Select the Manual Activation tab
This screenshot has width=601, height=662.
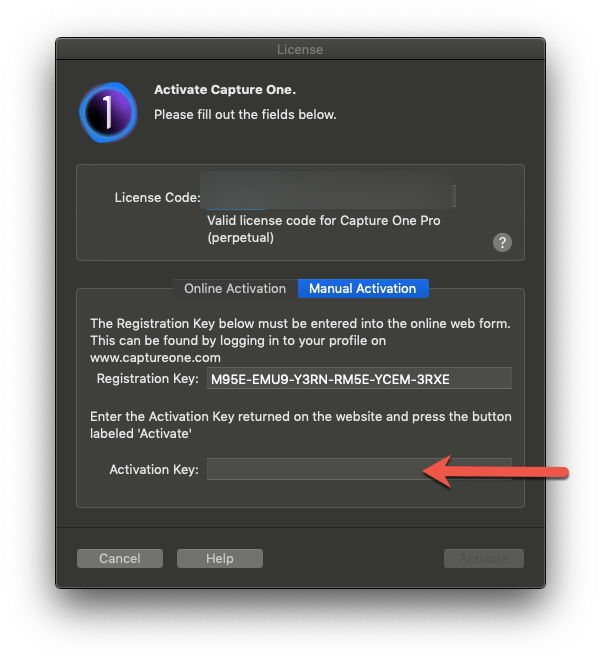click(363, 288)
